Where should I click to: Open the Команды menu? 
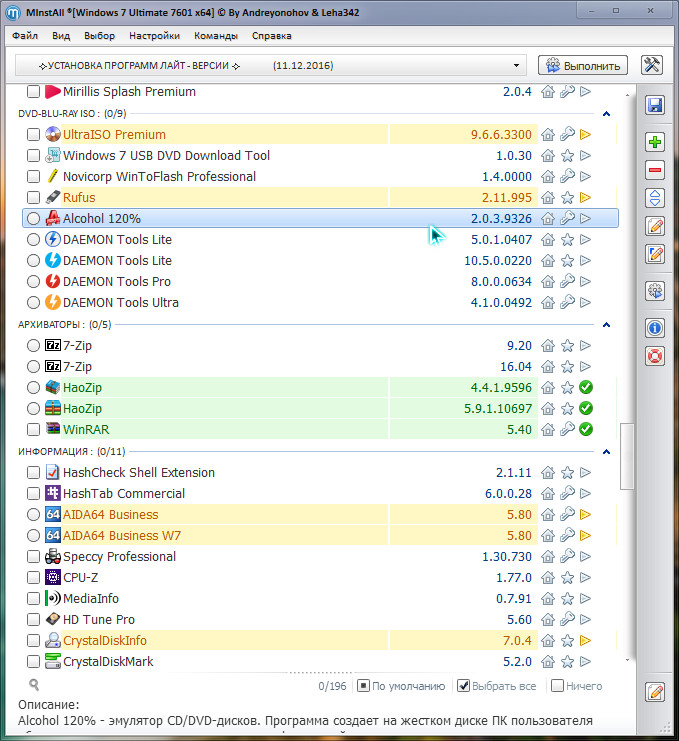215,36
